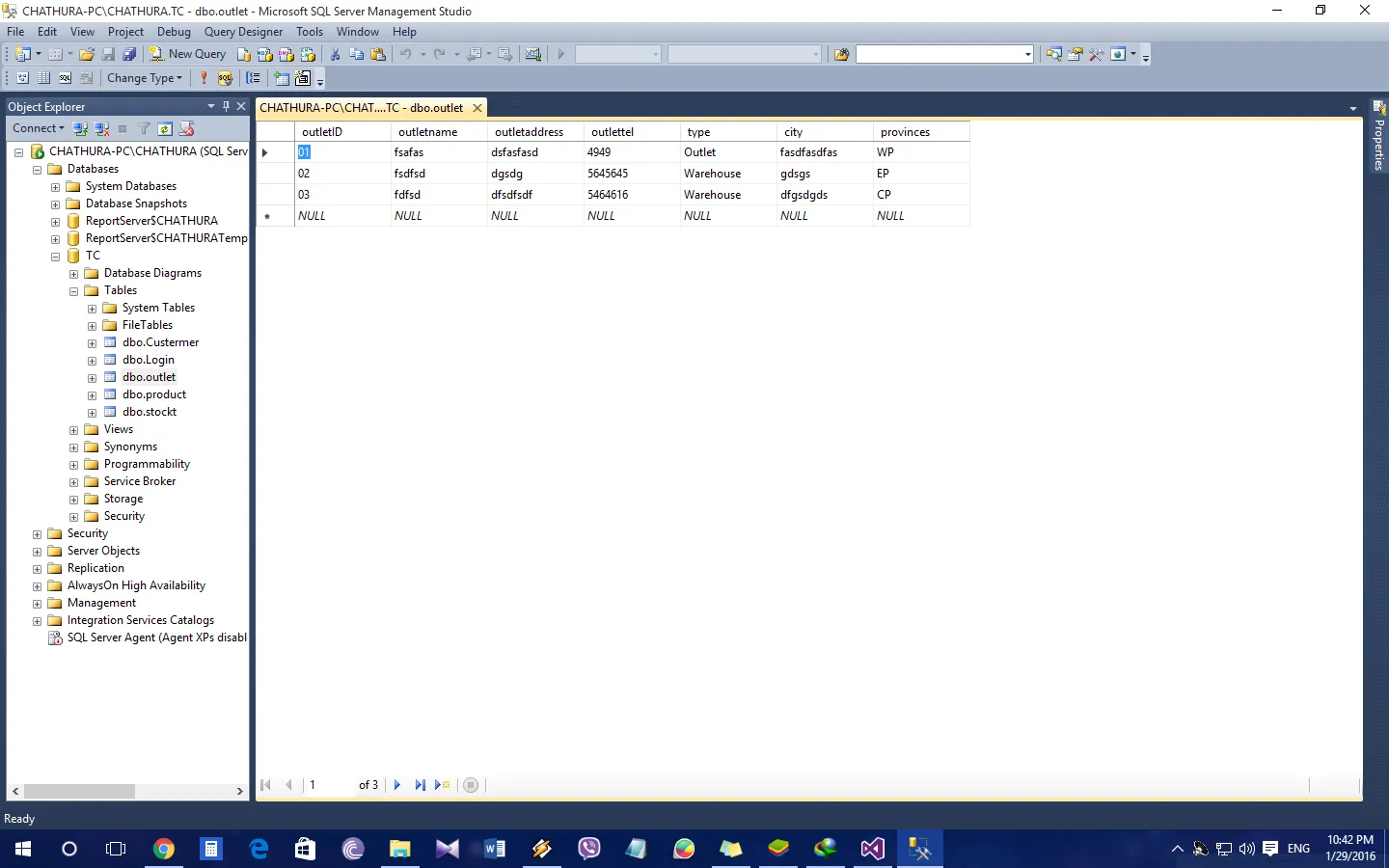1389x868 pixels.
Task: Click the Add New Derived Table icon
Action: tap(303, 78)
